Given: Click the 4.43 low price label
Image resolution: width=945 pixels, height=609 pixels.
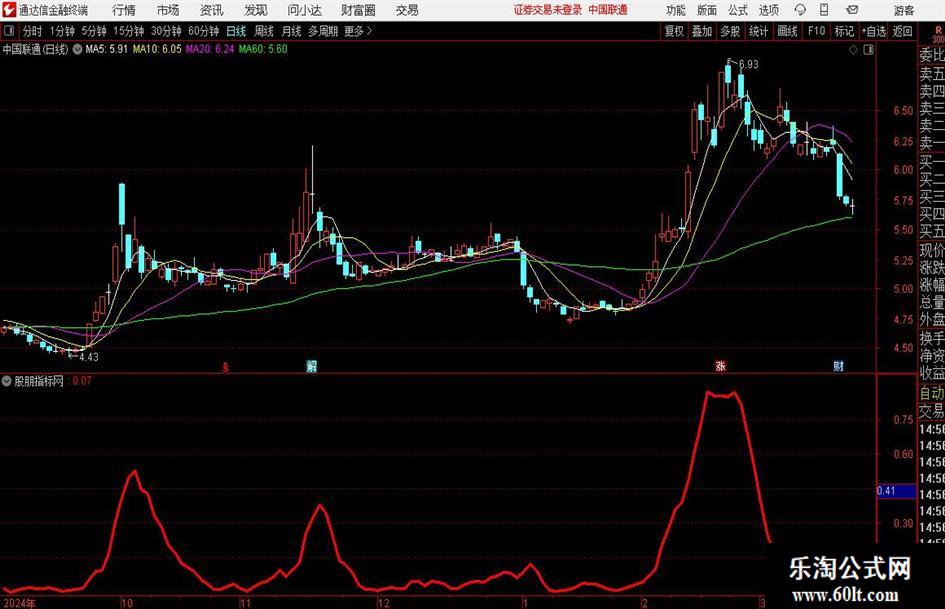Looking at the screenshot, I should [89, 357].
